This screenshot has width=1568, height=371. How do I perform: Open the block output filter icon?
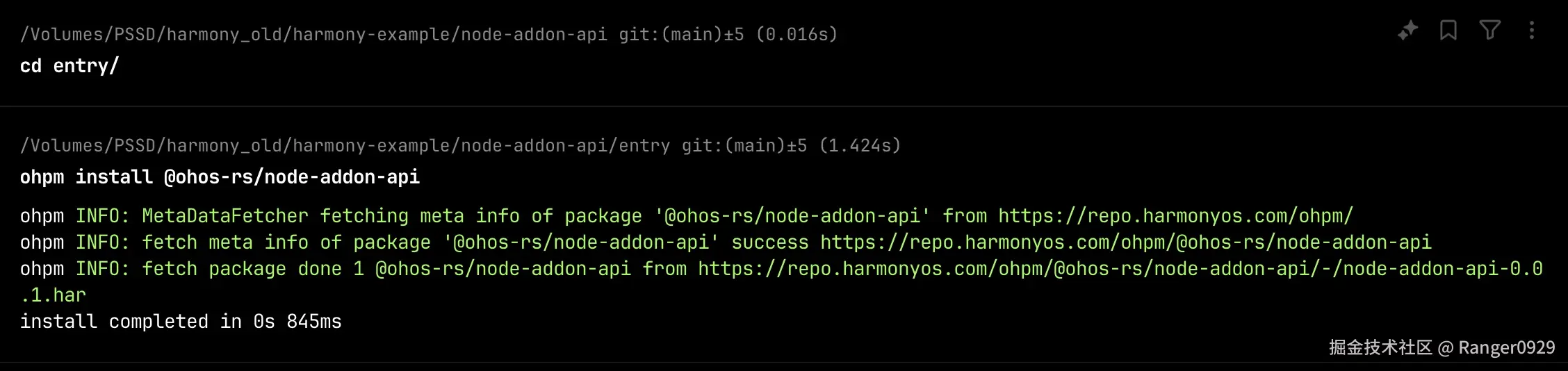[1490, 31]
